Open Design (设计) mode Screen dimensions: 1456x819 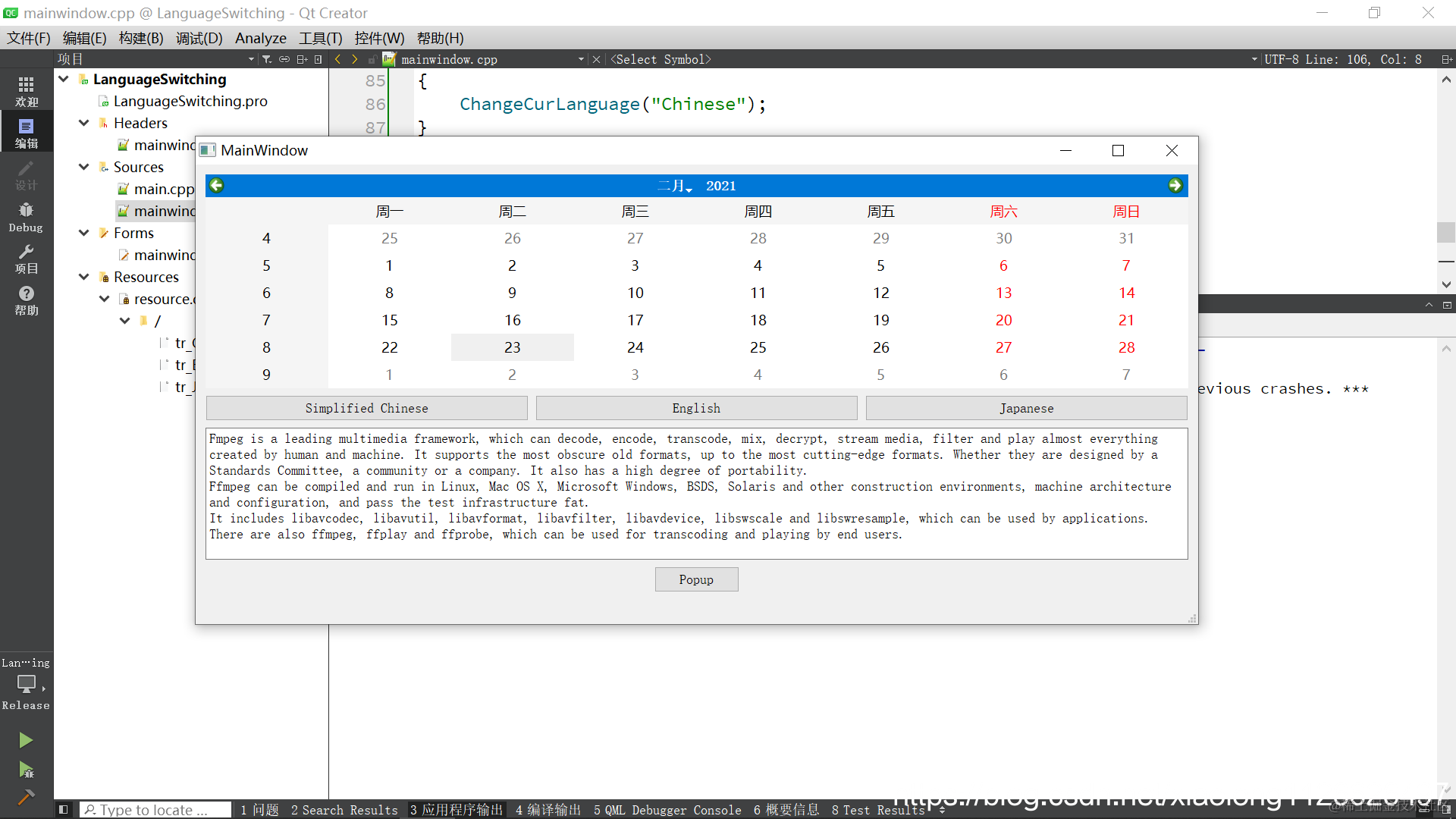[x=27, y=174]
